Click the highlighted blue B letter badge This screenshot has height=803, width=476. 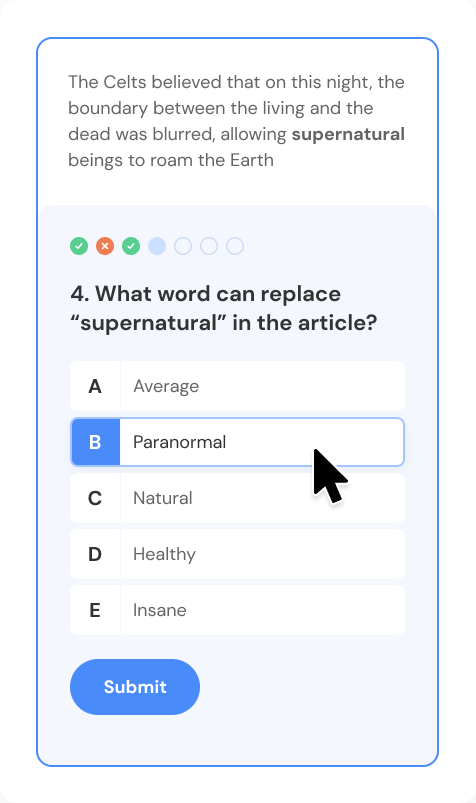[x=95, y=442]
